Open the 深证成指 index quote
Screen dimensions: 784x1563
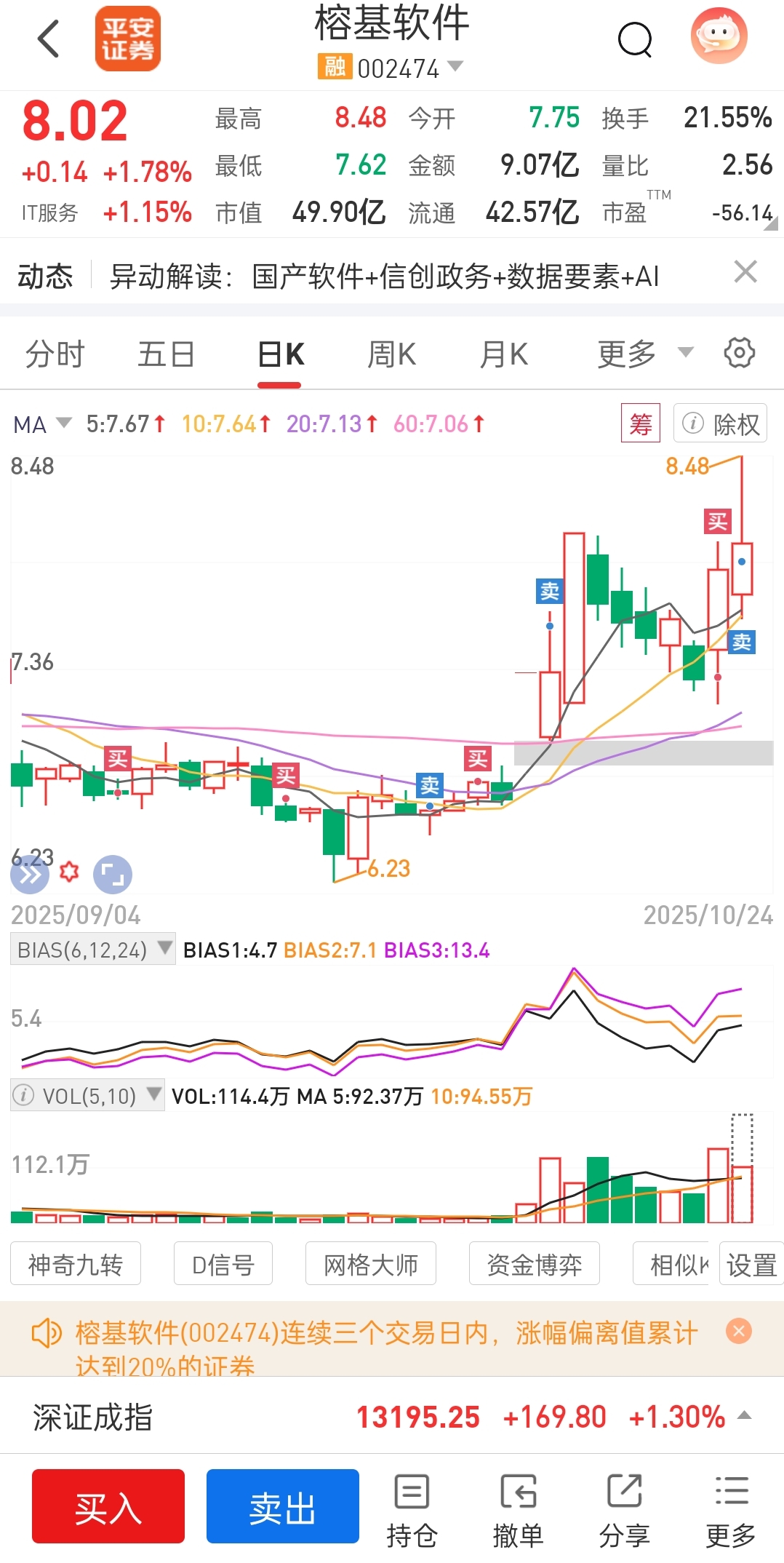point(392,1417)
